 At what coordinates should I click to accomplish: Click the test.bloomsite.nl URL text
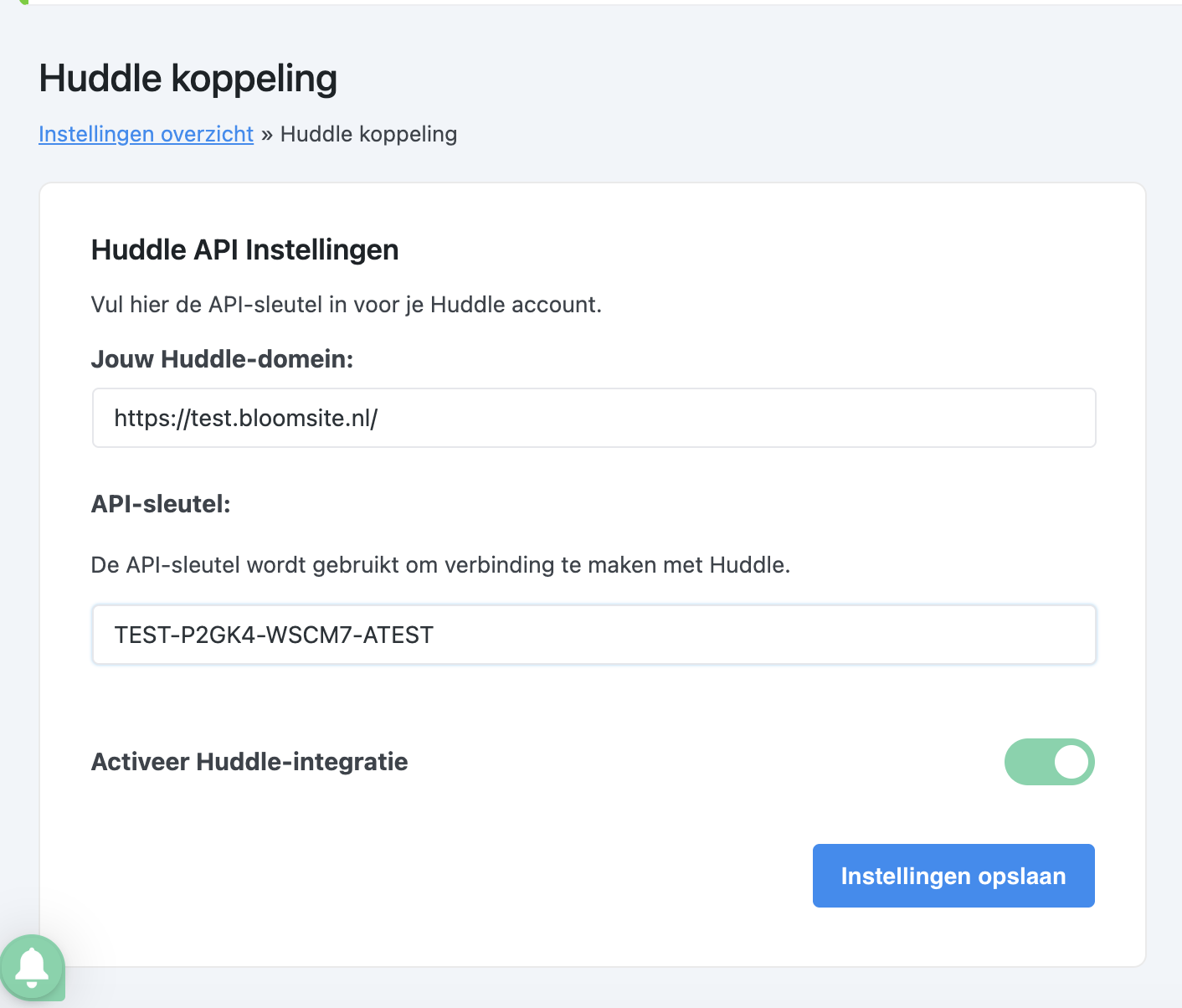[x=245, y=418]
